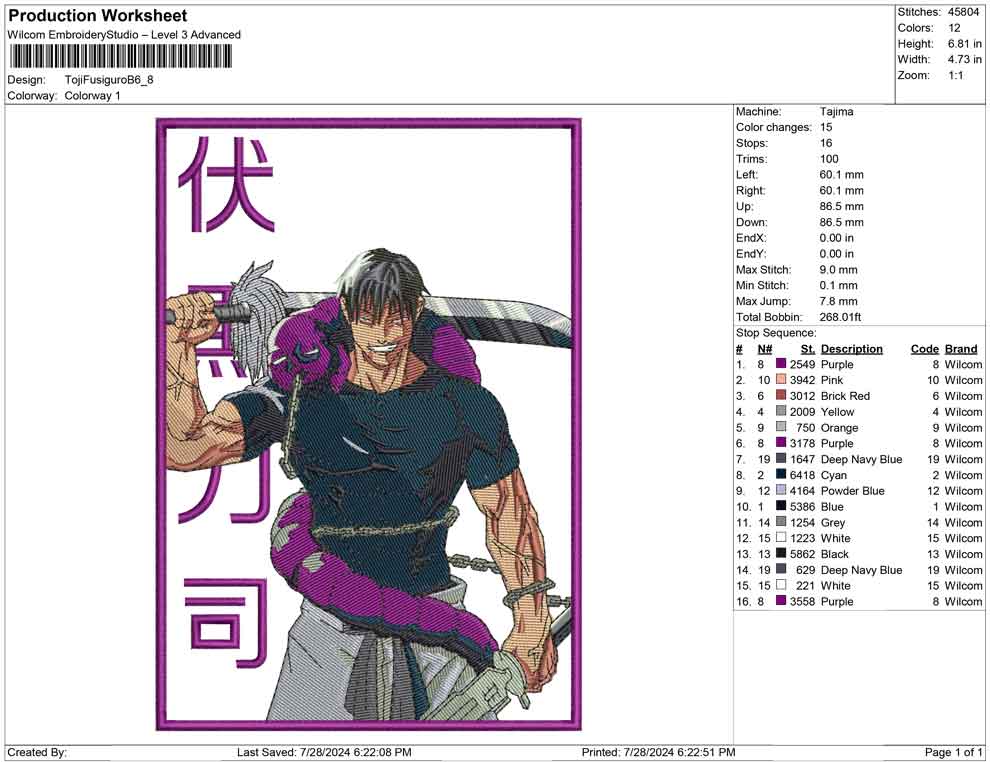Click the Printed timestamp in footer

(659, 752)
